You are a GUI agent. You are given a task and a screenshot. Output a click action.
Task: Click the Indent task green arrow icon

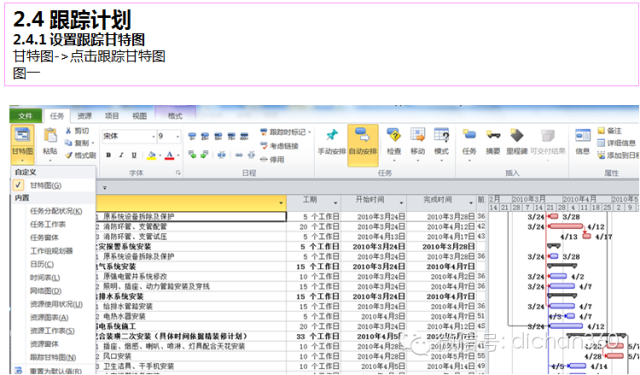click(204, 154)
